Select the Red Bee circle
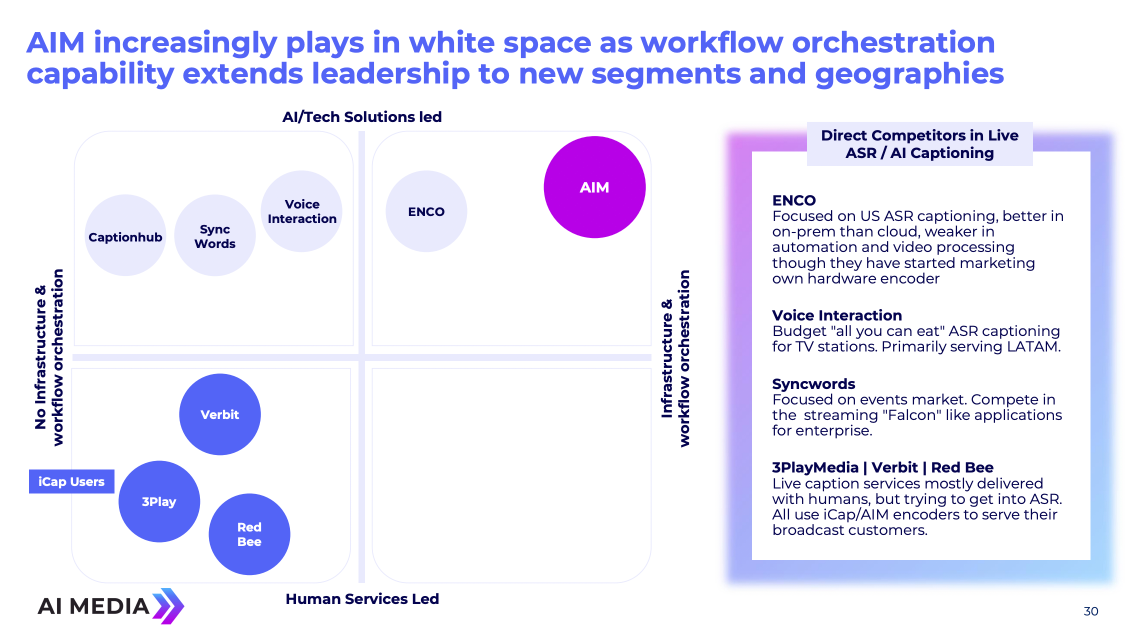The height and width of the screenshot is (641, 1148). [249, 534]
